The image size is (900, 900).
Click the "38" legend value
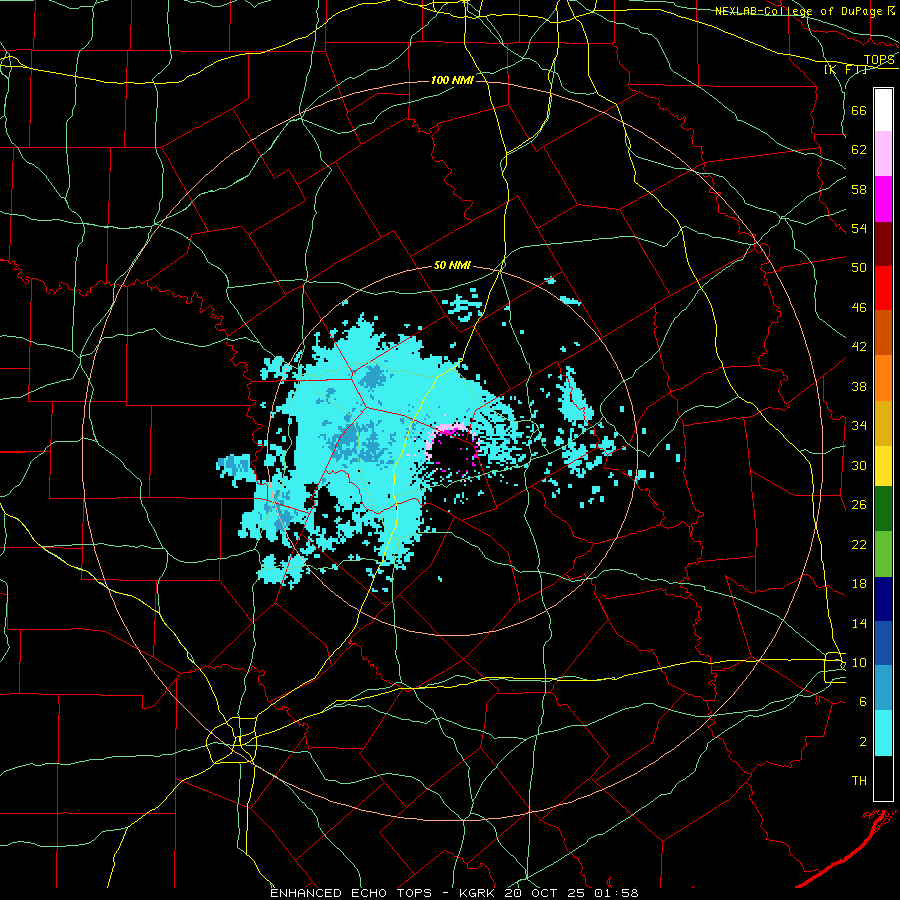tap(859, 386)
